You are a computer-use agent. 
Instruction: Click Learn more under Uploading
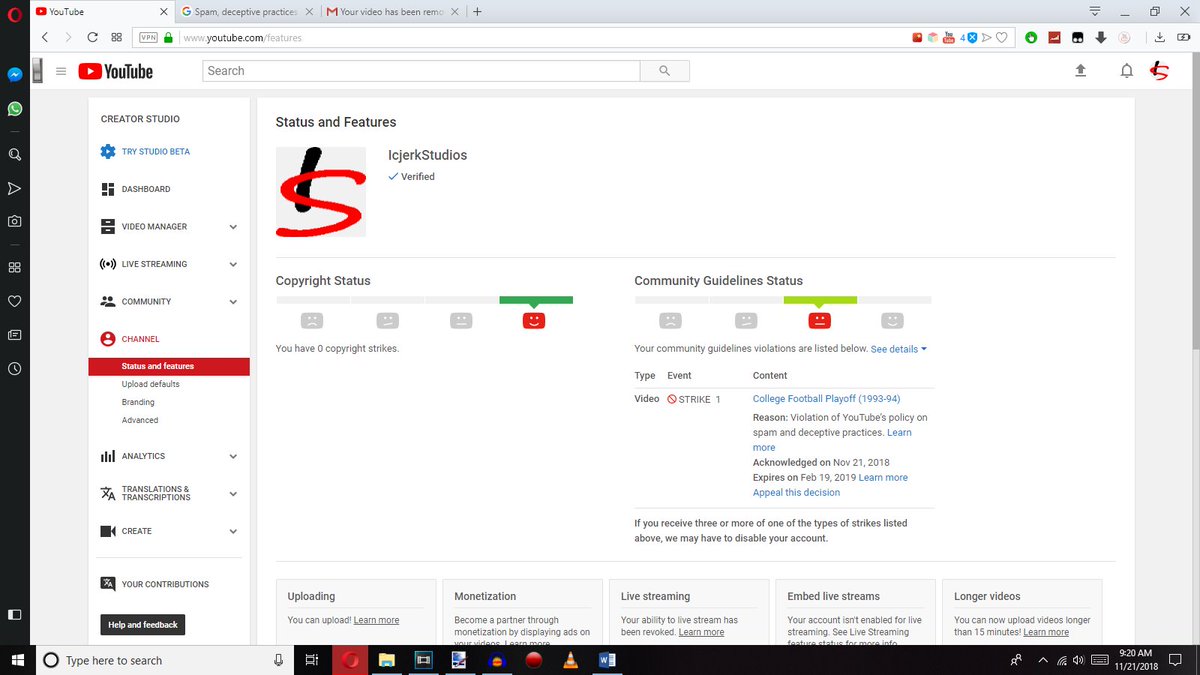tap(376, 620)
